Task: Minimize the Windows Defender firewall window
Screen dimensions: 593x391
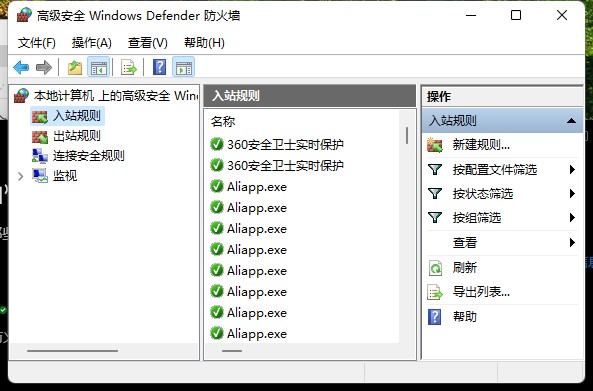Action: (471, 16)
